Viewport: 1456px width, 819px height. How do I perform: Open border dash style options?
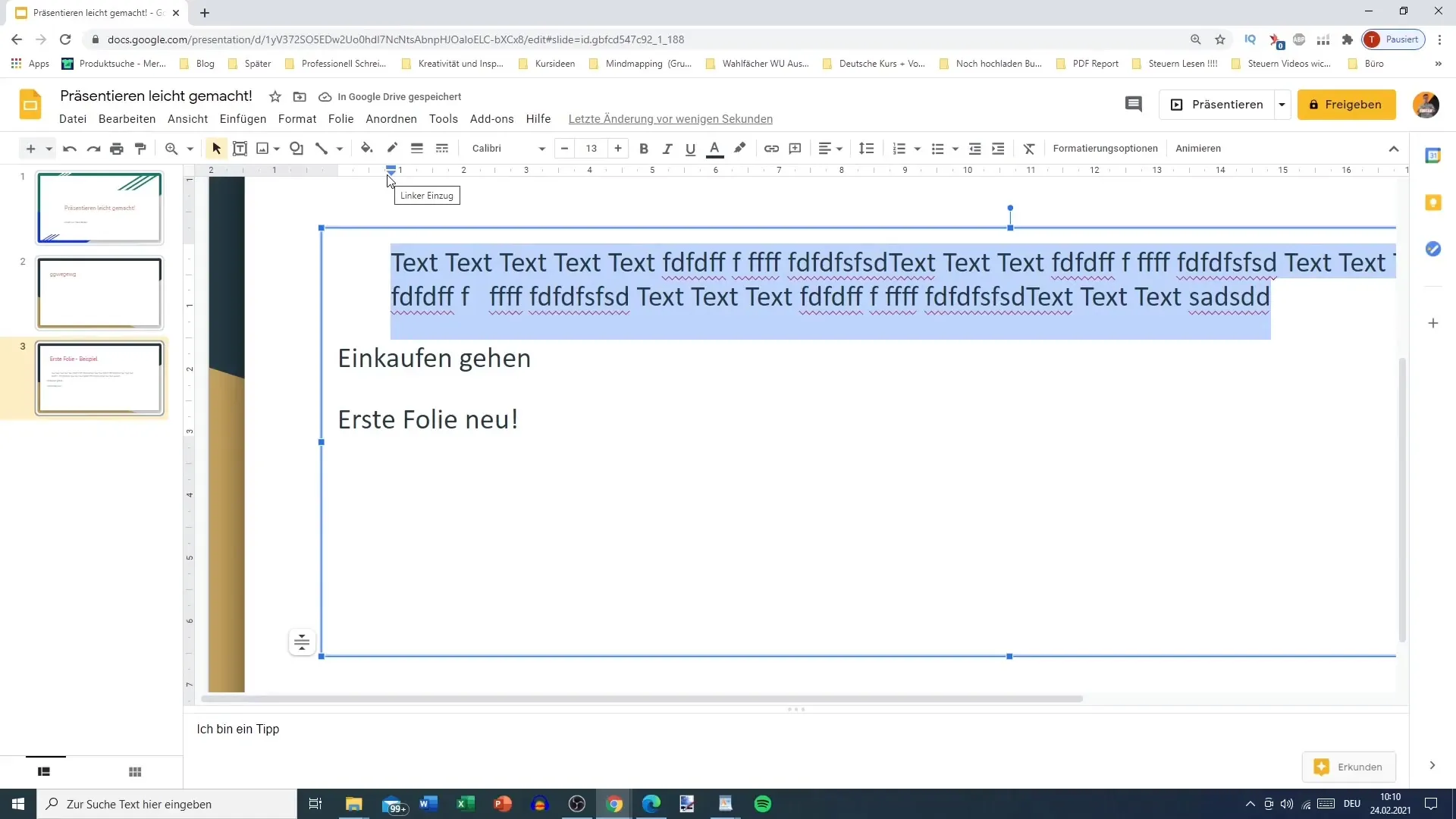442,148
